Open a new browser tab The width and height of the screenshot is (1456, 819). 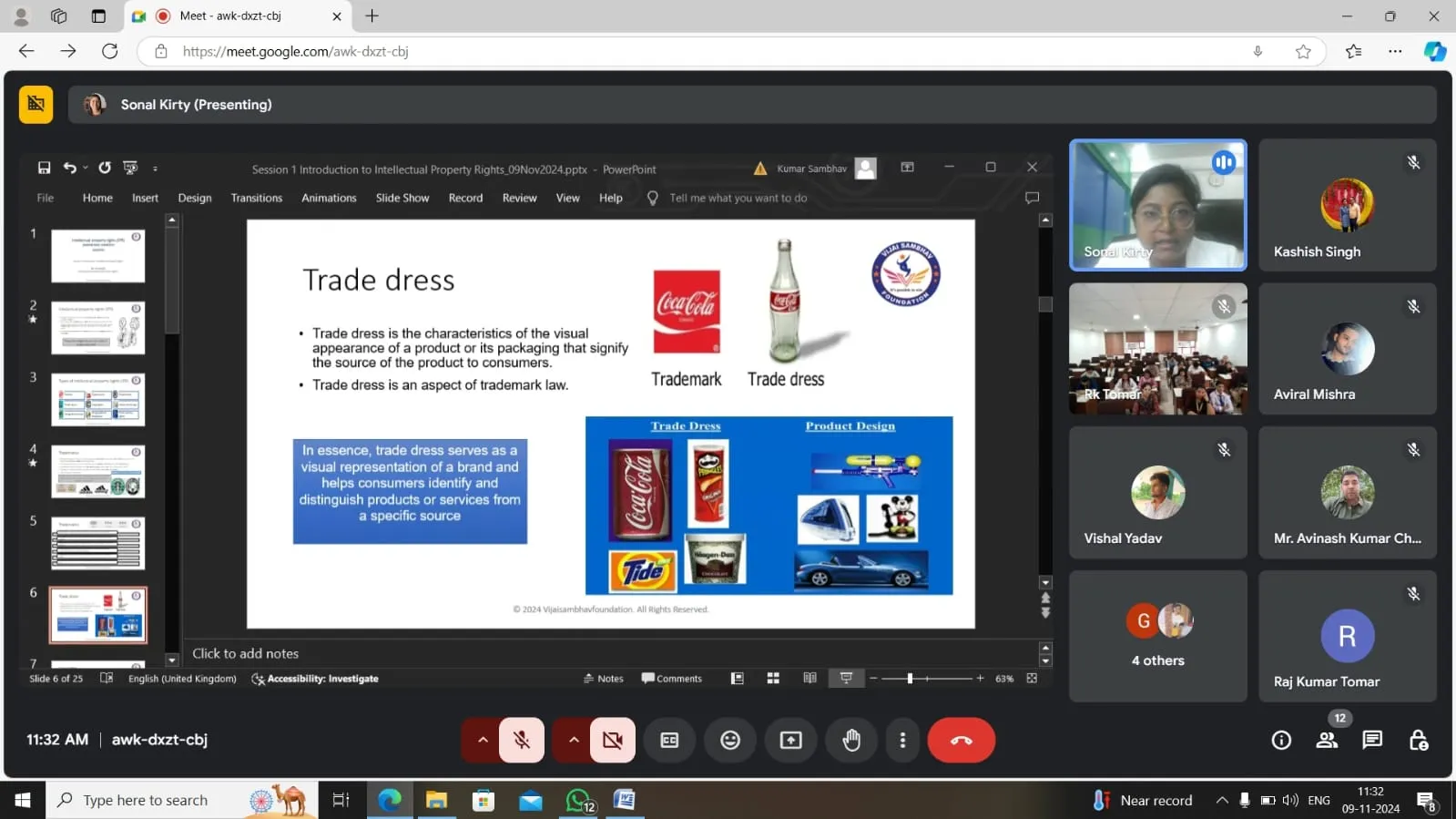372,16
